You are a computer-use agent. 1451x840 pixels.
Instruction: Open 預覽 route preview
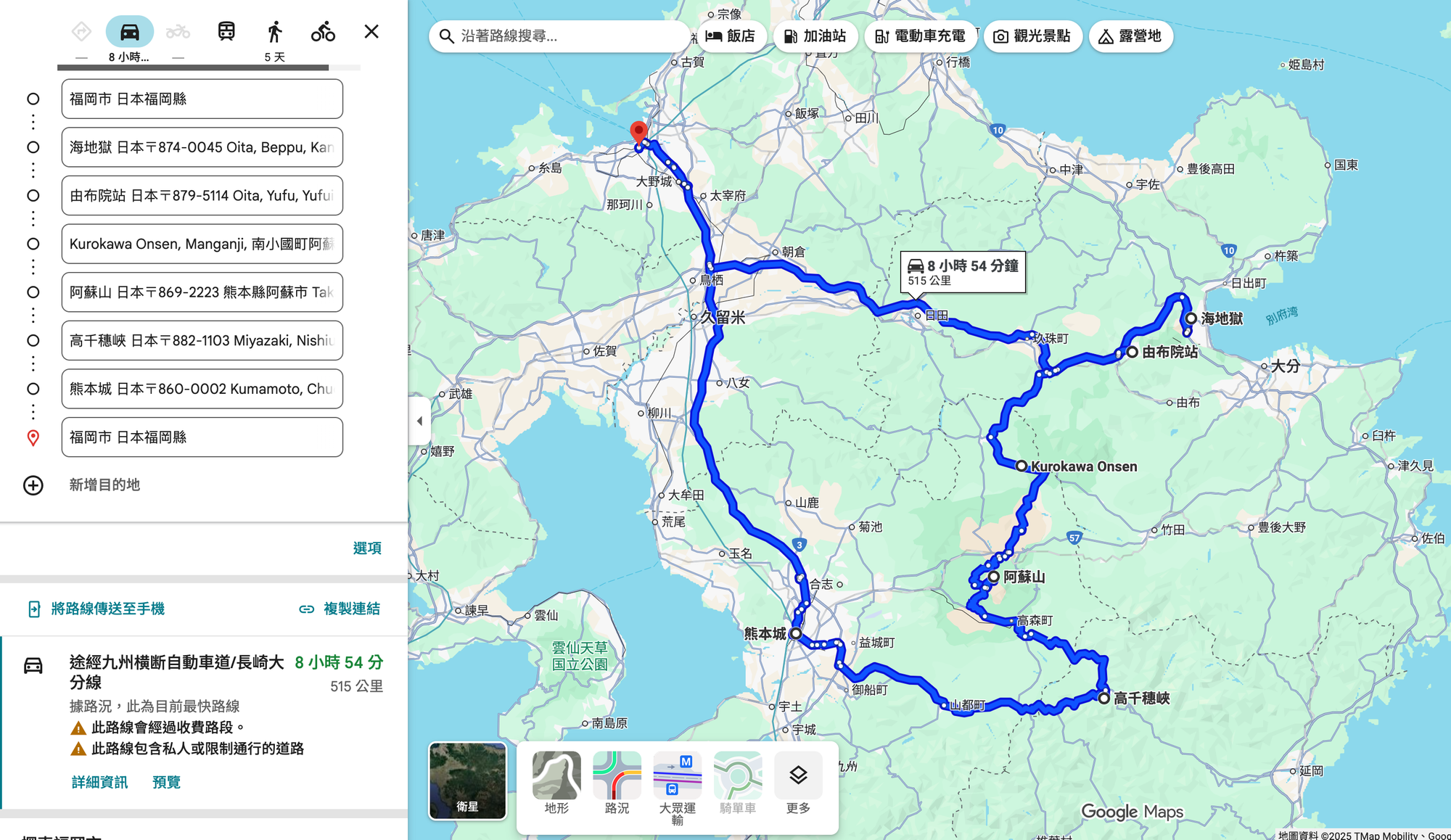(166, 782)
